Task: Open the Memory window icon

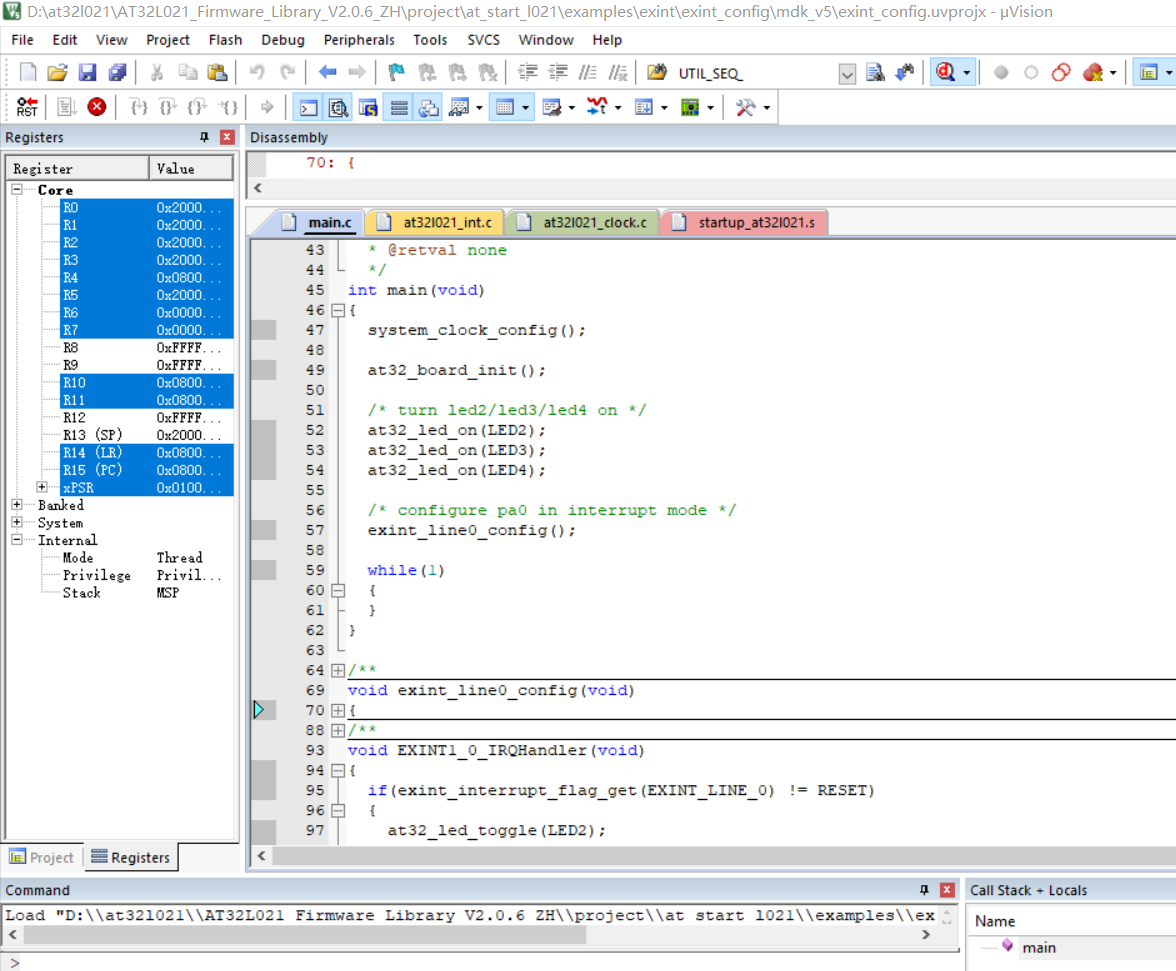Action: [x=505, y=108]
